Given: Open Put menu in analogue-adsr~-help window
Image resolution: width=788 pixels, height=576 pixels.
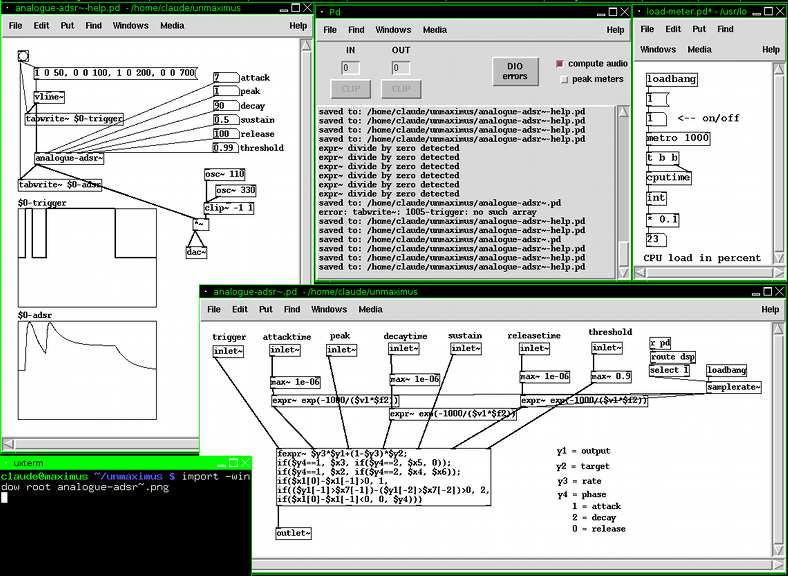Looking at the screenshot, I should (x=67, y=26).
